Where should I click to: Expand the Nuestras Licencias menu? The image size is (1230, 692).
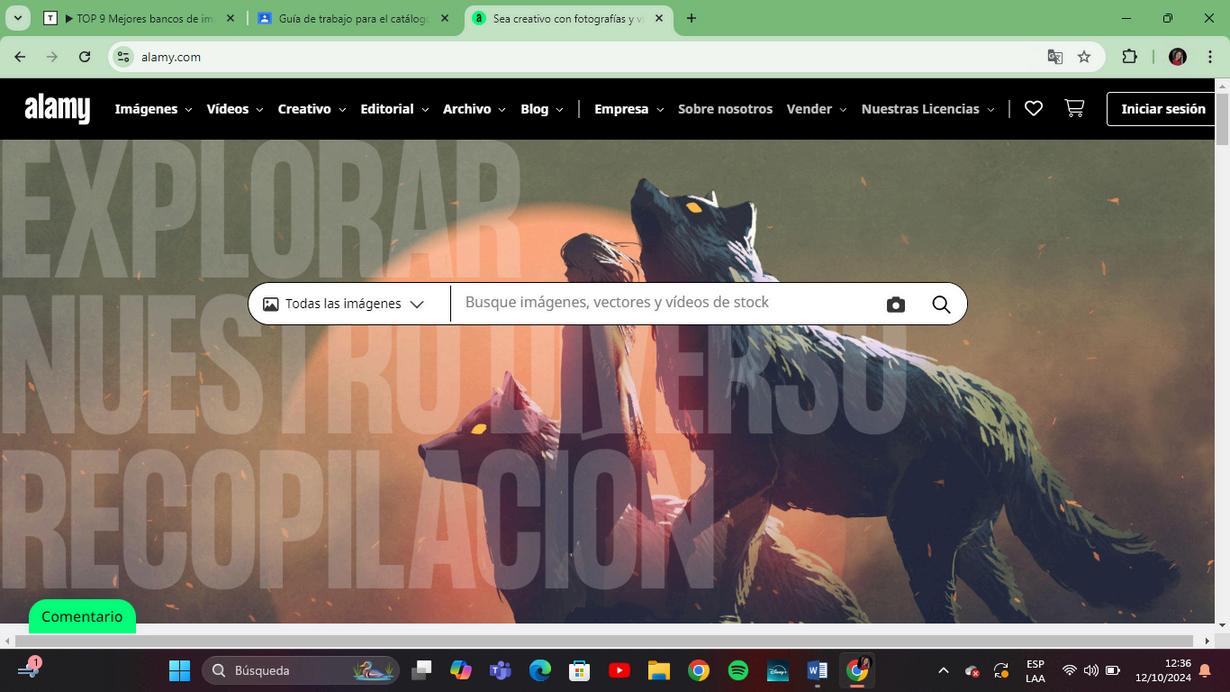click(x=928, y=109)
